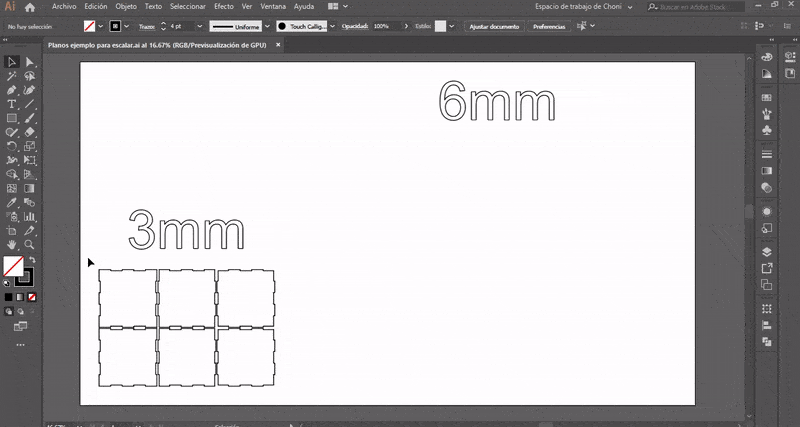800x427 pixels.
Task: Open the Efecto menu
Action: tap(223, 7)
